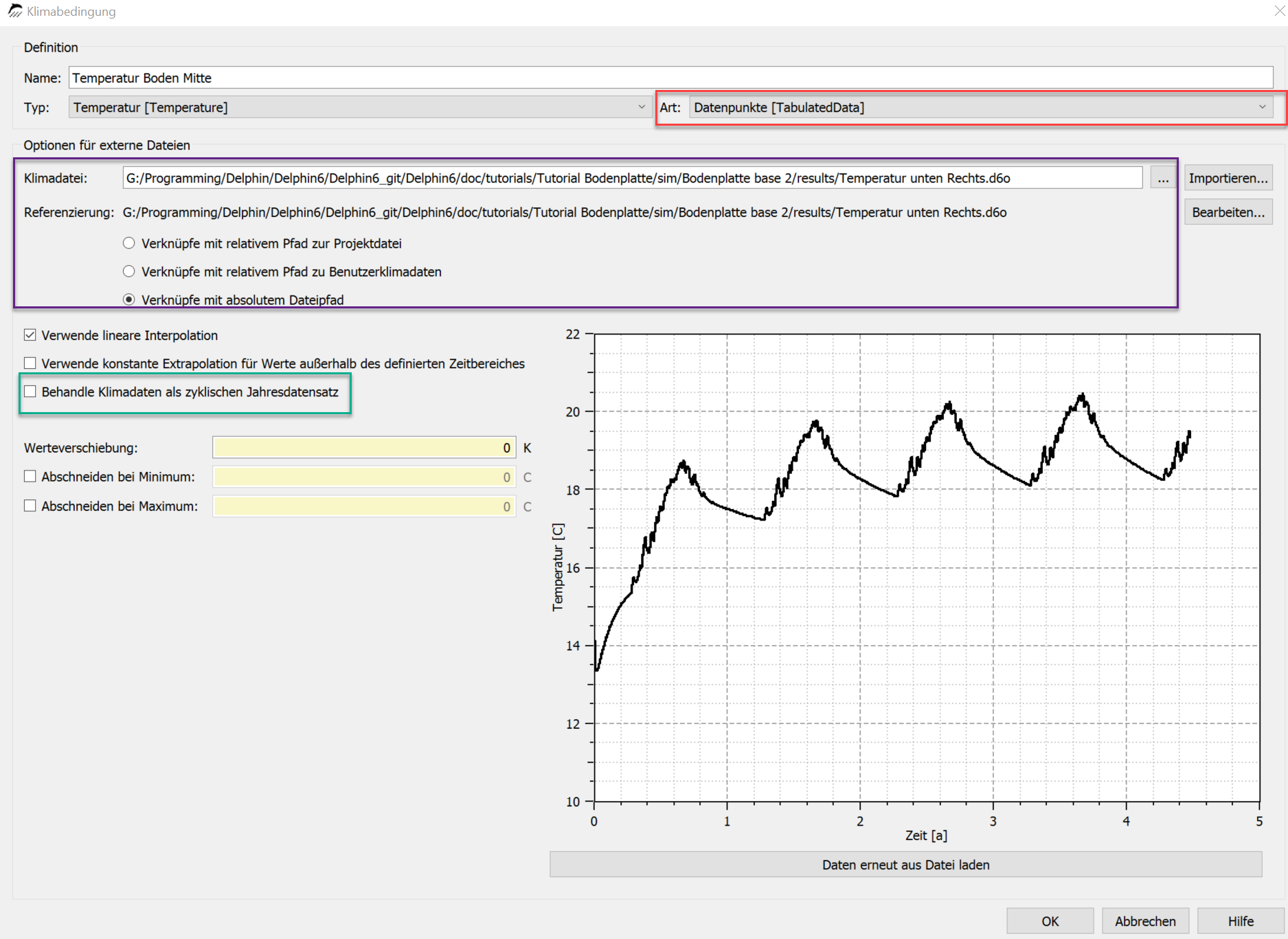Browse for climate file with '...' button
1288x939 pixels.
(1162, 178)
